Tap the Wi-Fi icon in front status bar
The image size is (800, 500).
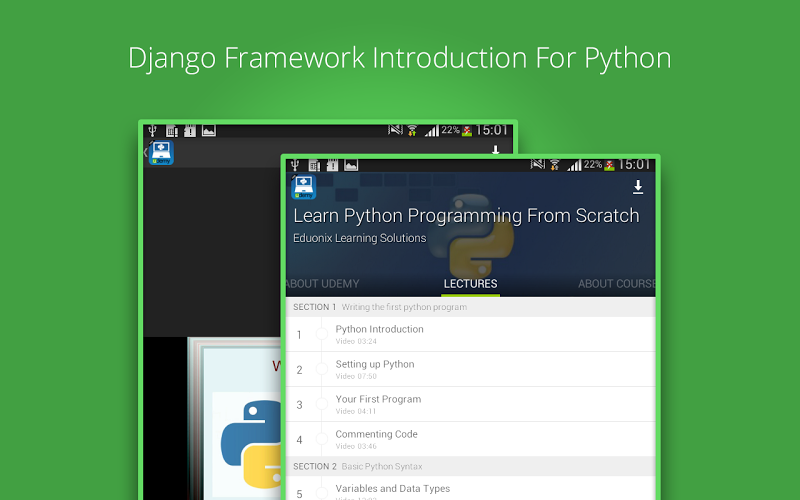(555, 165)
